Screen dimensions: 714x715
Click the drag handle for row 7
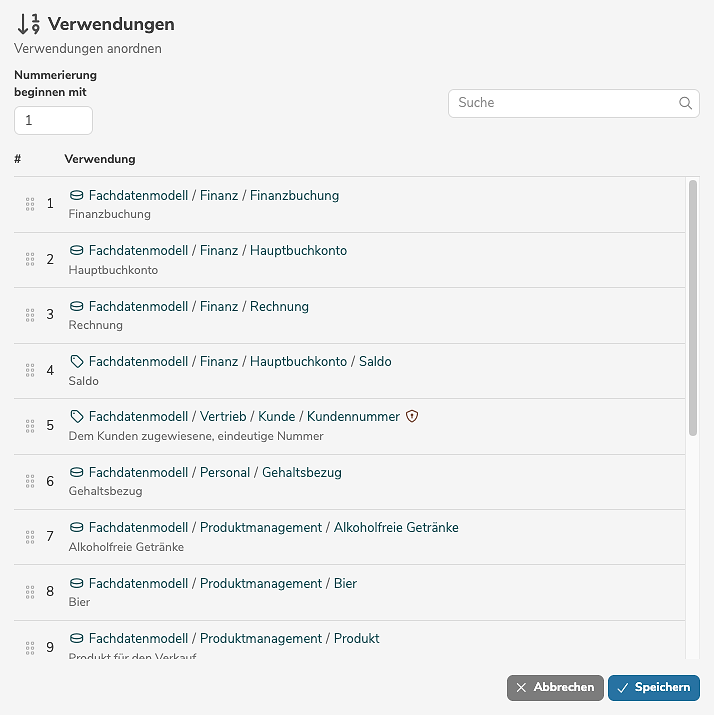(x=30, y=536)
